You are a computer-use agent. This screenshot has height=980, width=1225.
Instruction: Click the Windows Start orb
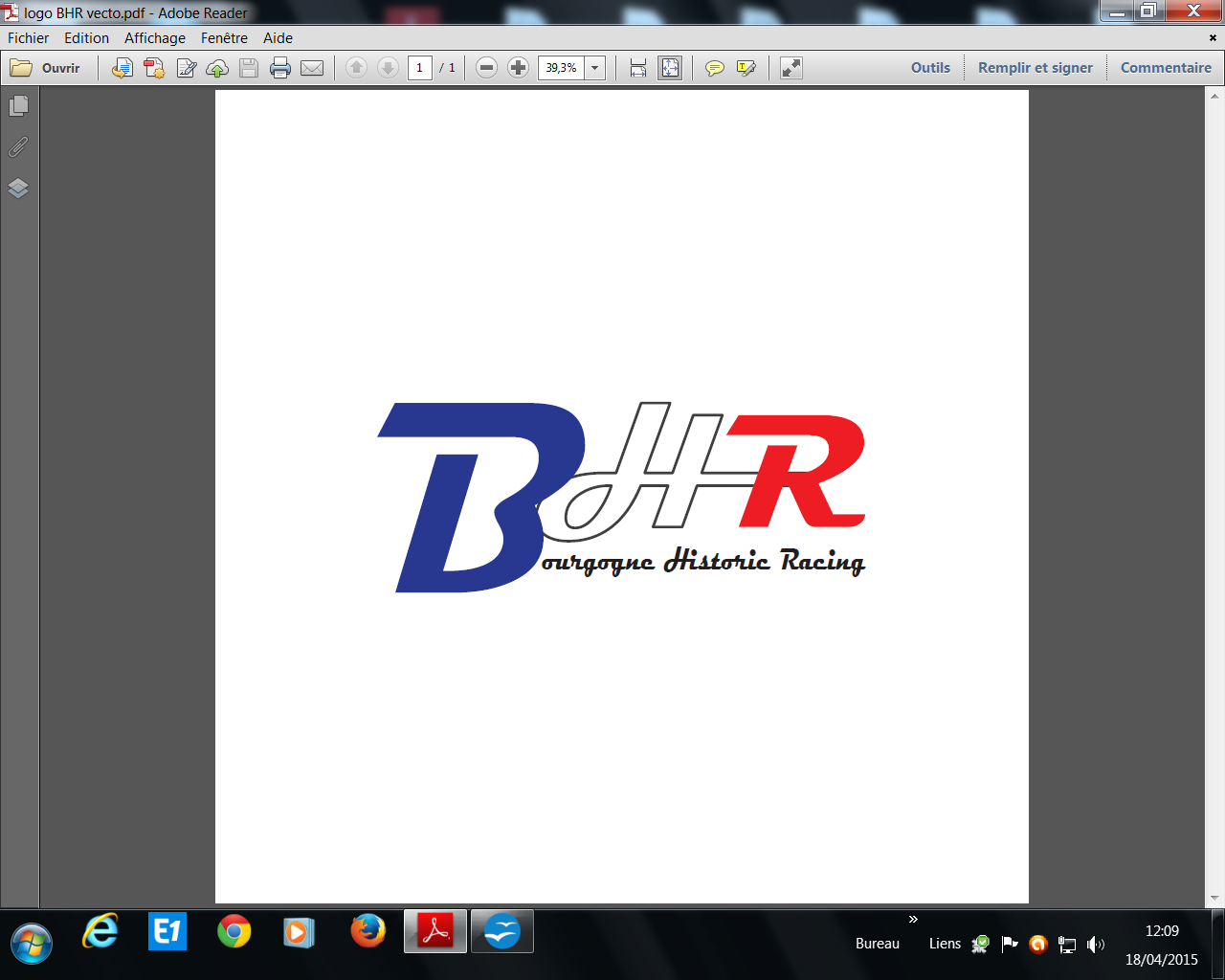tap(32, 945)
